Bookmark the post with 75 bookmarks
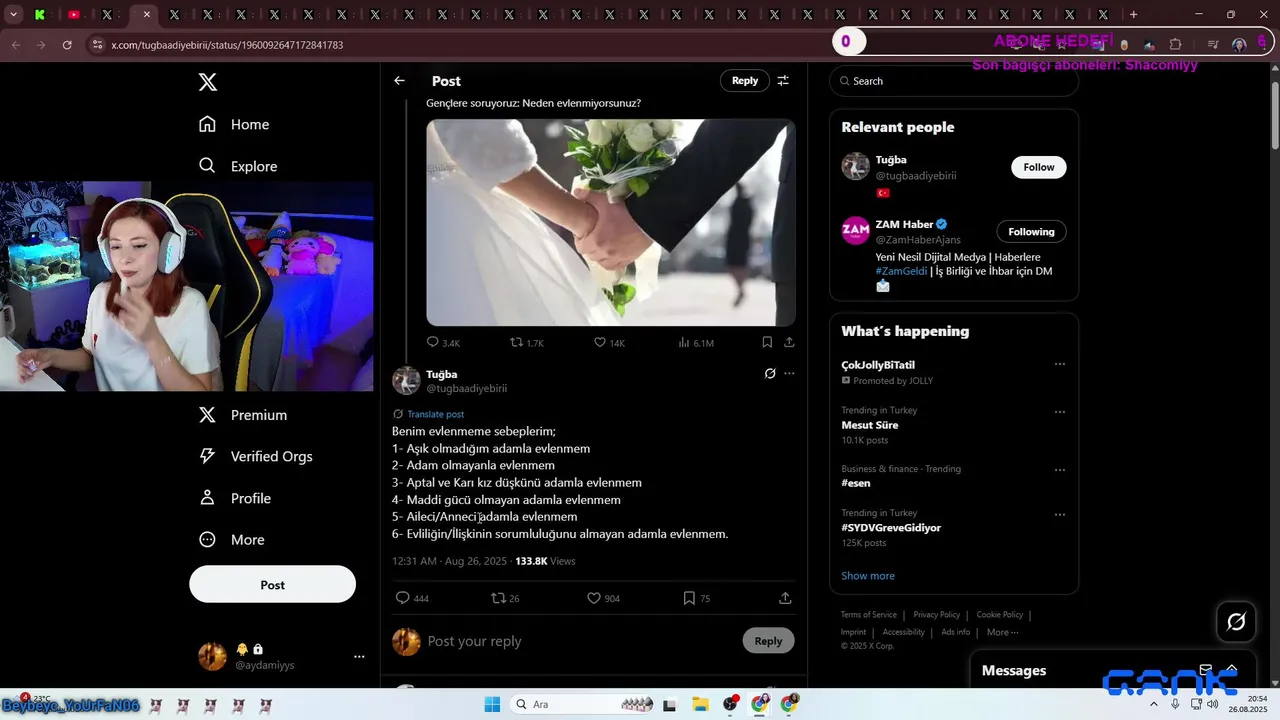Viewport: 1280px width, 720px height. pyautogui.click(x=689, y=598)
